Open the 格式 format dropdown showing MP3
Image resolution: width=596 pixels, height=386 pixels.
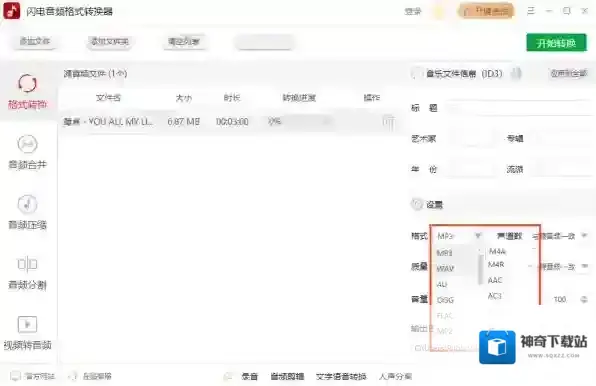458,236
